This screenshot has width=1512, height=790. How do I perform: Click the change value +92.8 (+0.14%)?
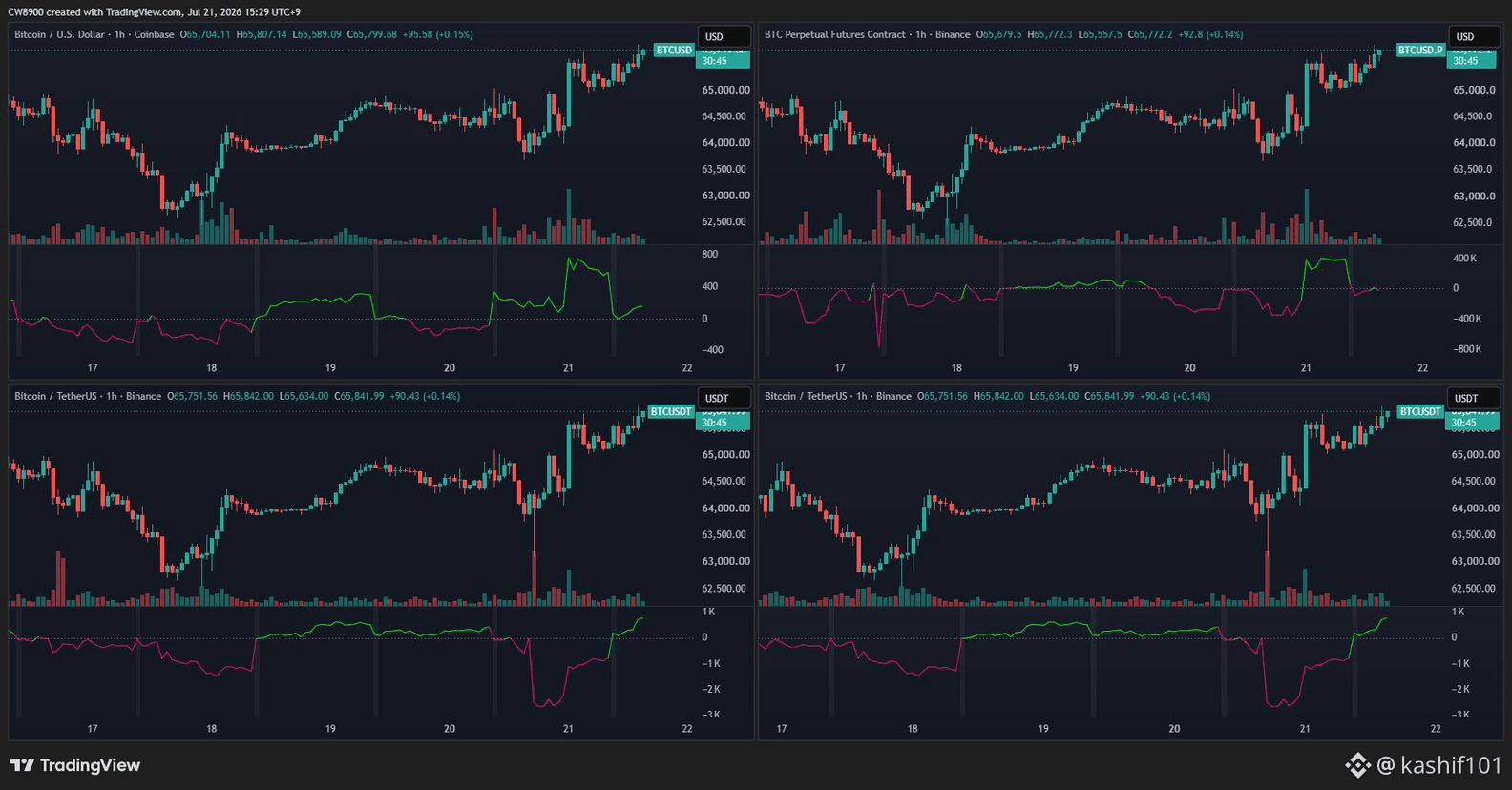1210,34
